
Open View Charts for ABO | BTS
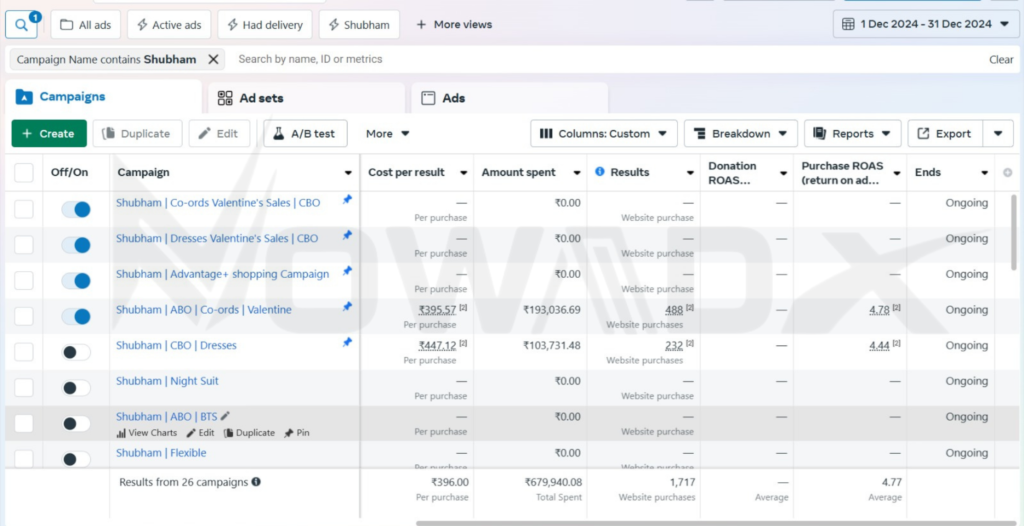146,433
